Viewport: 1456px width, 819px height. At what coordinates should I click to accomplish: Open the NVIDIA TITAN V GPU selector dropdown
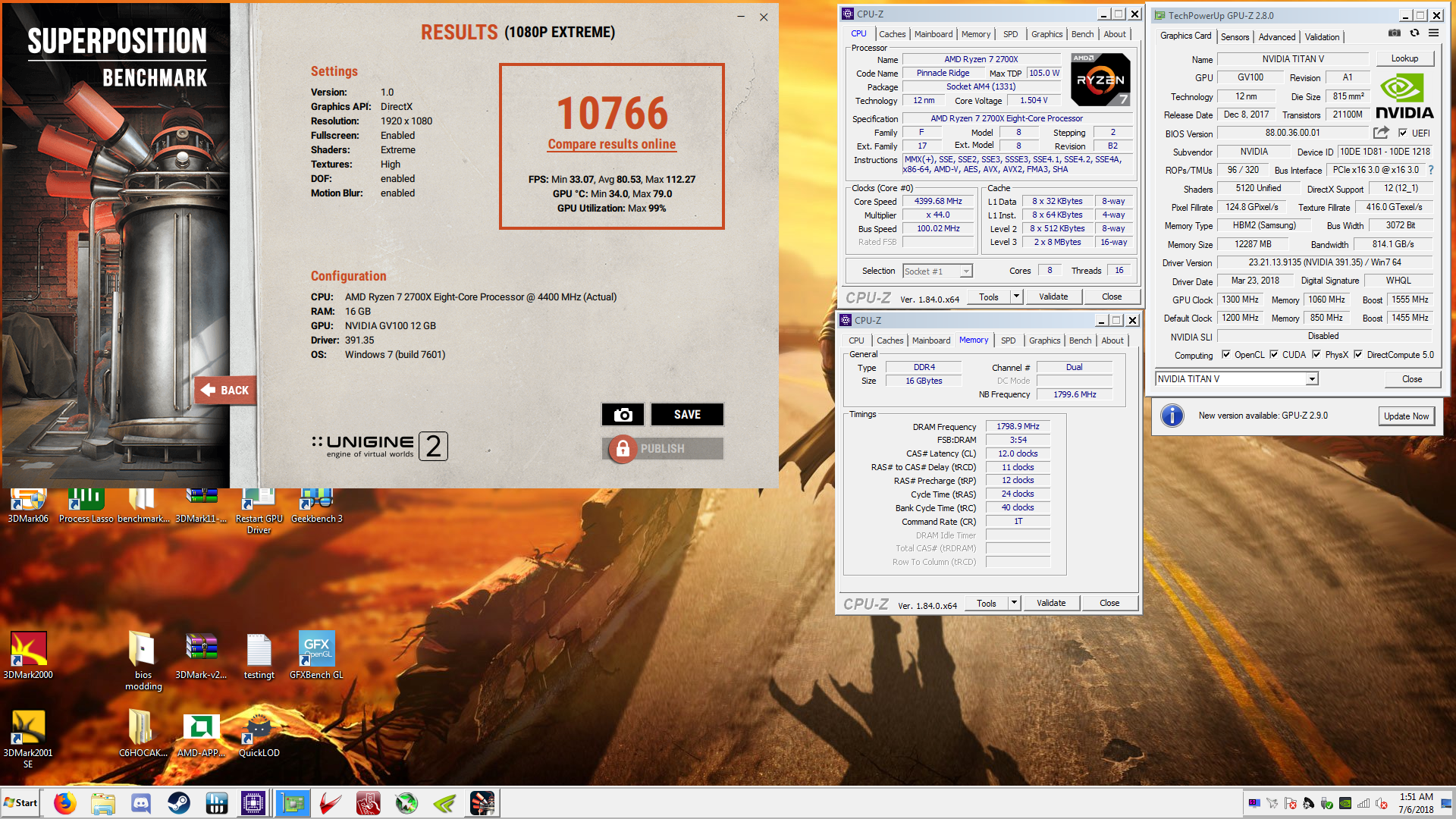coord(1312,379)
